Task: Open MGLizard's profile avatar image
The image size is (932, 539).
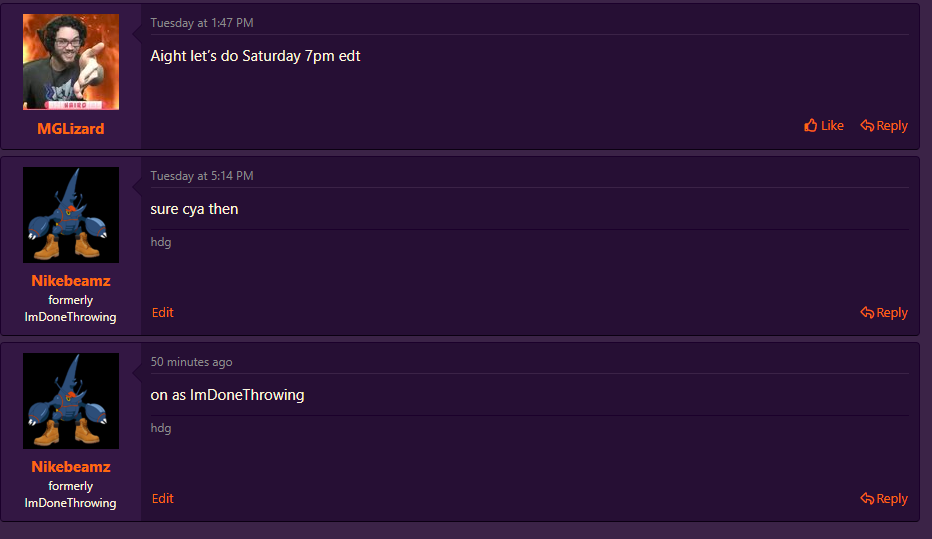Action: [x=71, y=62]
